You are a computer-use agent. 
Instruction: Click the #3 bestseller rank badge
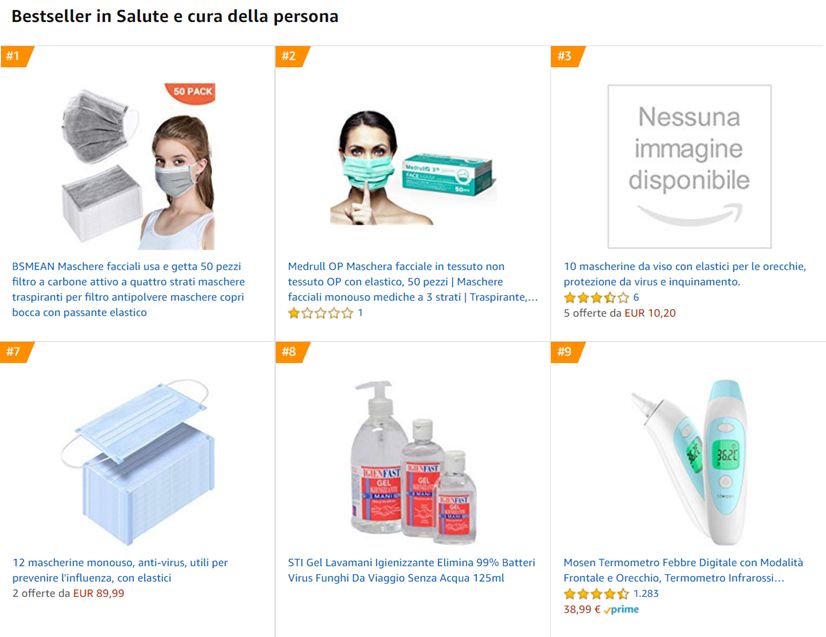point(565,56)
